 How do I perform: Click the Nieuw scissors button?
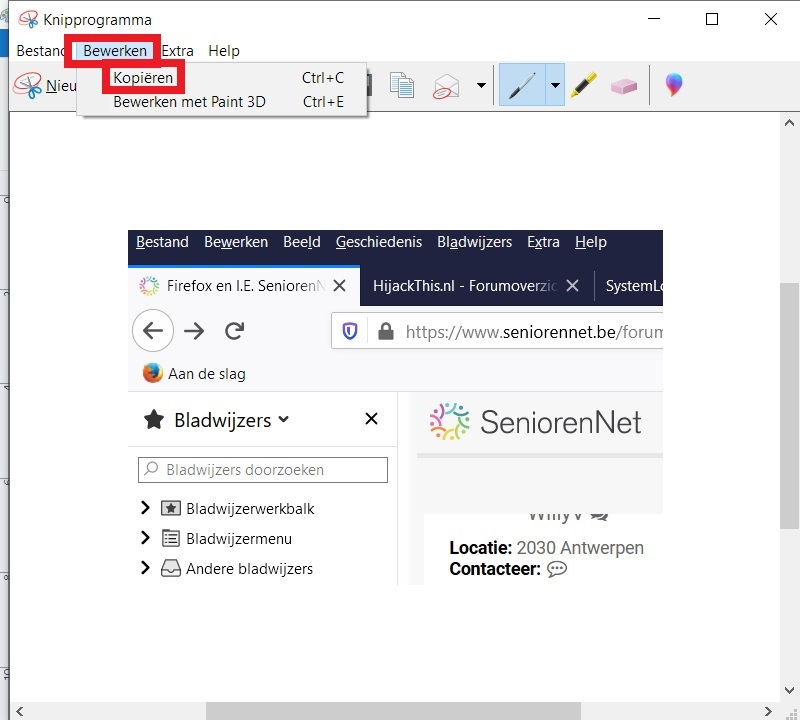[x=44, y=86]
